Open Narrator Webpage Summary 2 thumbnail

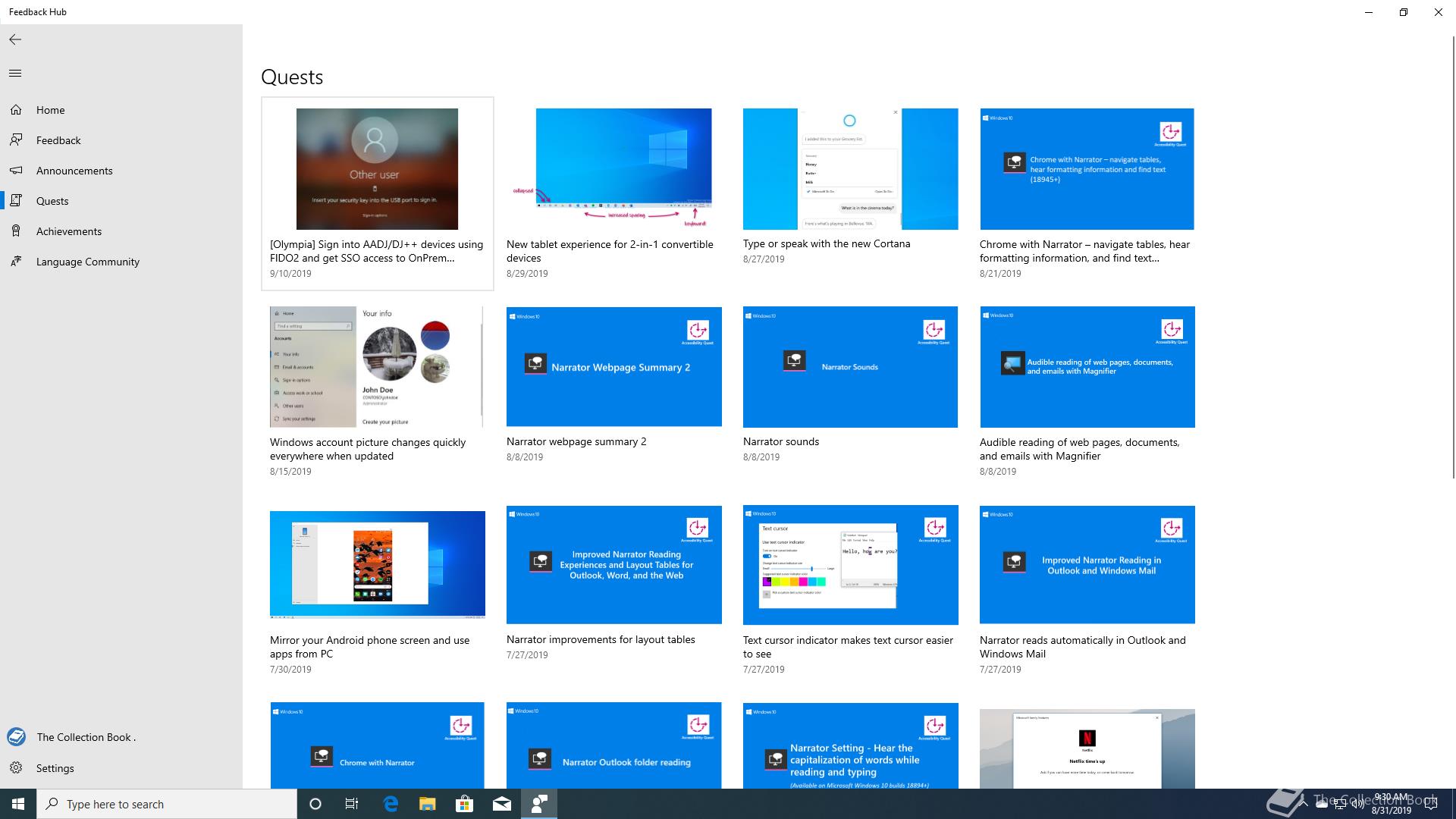pos(613,367)
